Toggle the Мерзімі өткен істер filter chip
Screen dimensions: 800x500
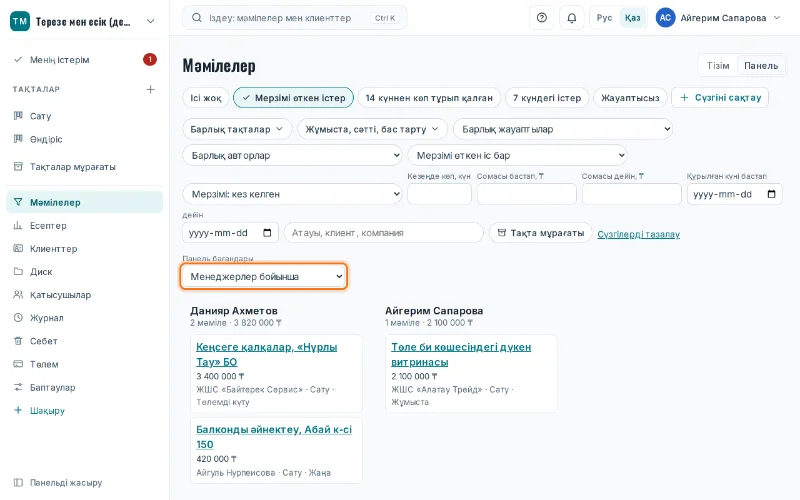[x=293, y=97]
